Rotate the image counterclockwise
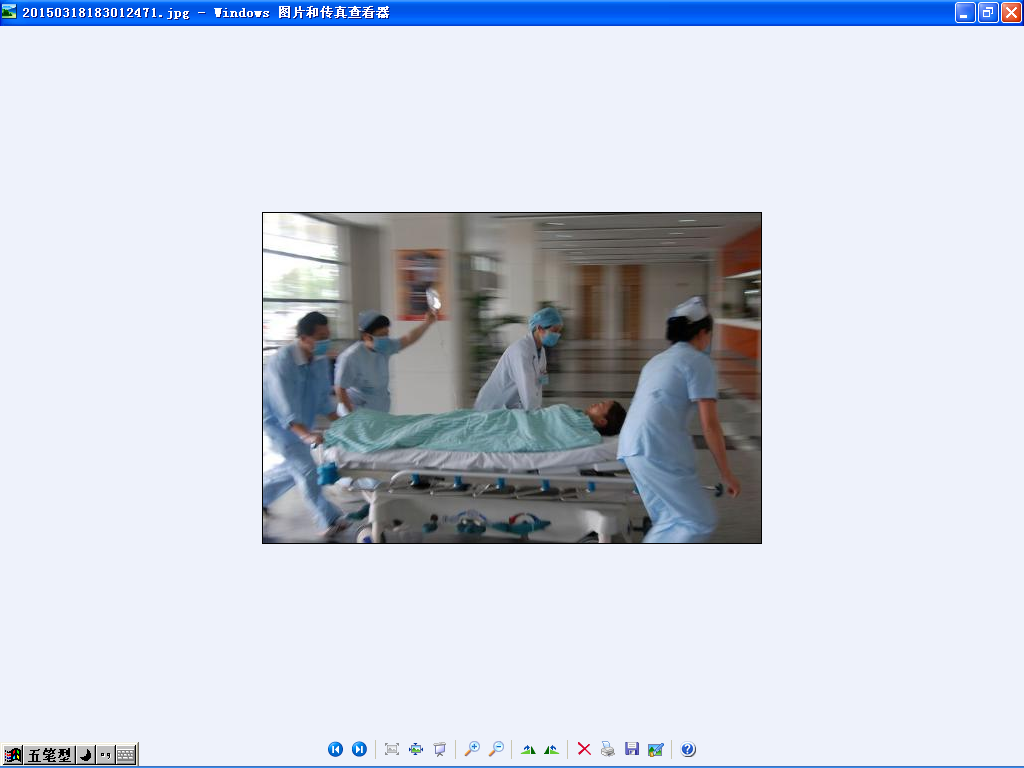Screen dimensions: 1024x768 pos(552,749)
